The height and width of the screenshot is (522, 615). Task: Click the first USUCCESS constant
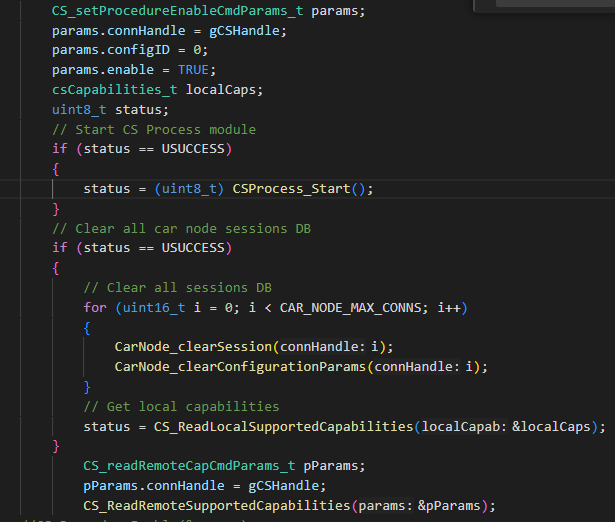(193, 149)
